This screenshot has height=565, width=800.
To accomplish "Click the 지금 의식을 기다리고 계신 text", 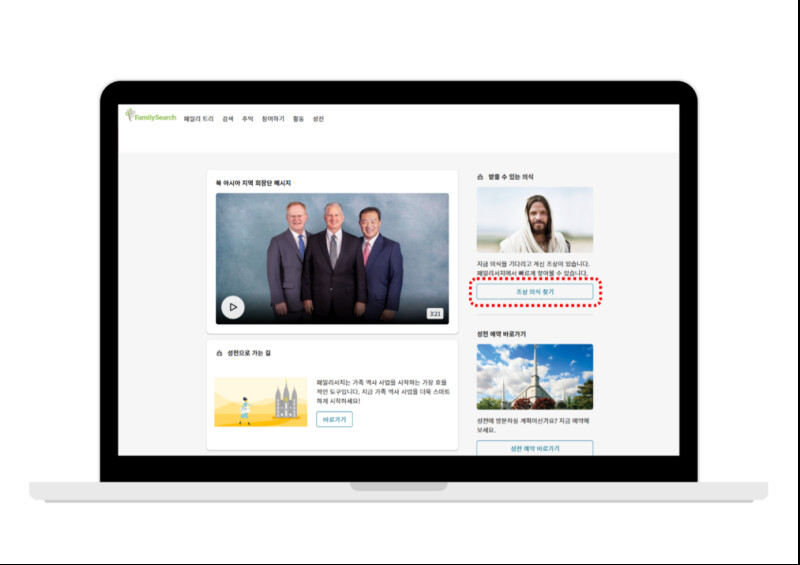I will 533,268.
